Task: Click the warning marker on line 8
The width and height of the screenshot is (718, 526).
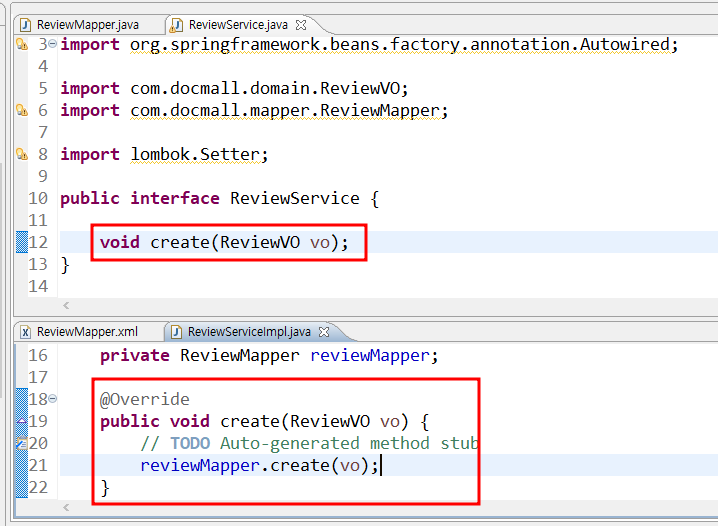Action: pos(22,154)
